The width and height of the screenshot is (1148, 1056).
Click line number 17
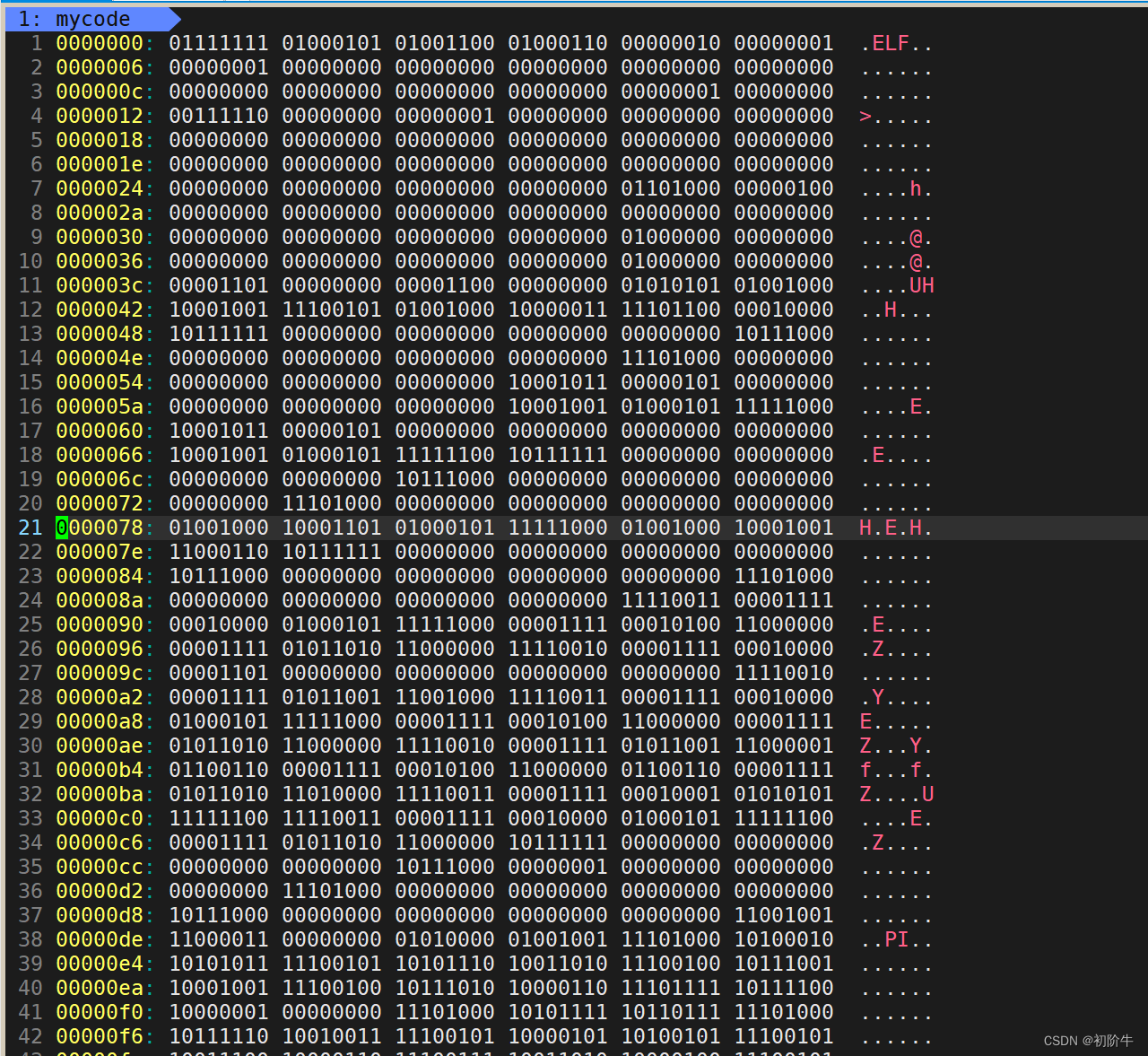click(30, 431)
